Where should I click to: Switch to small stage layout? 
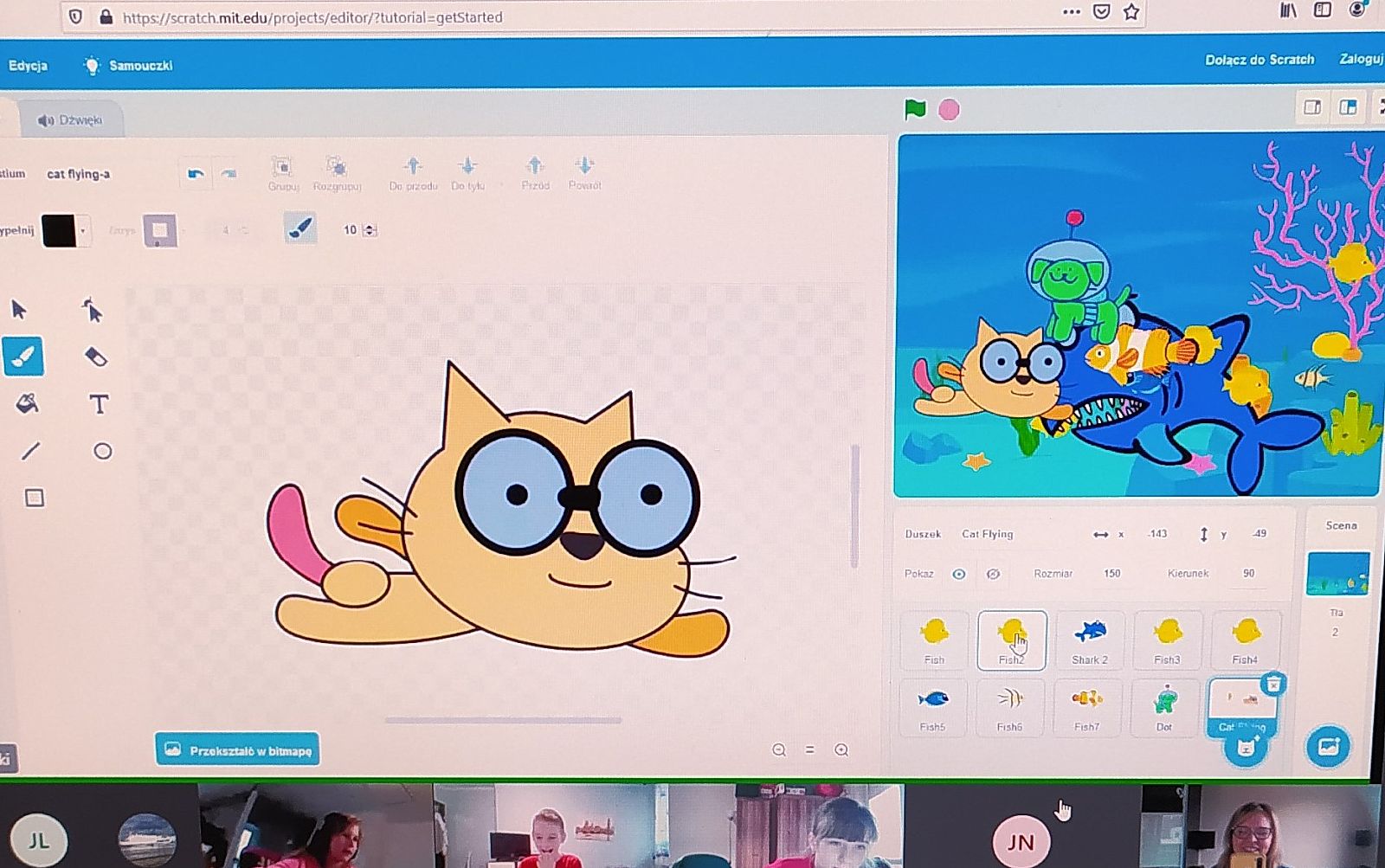pyautogui.click(x=1312, y=107)
